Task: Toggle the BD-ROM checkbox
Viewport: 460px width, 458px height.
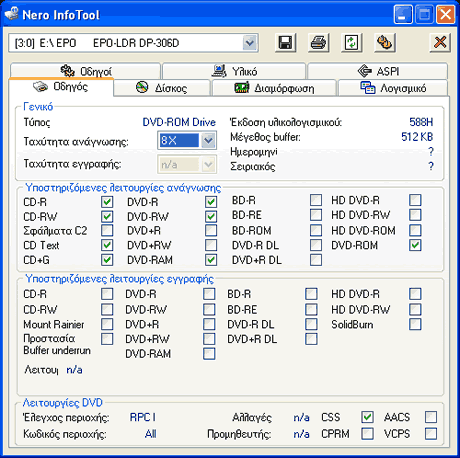Action: pos(316,230)
